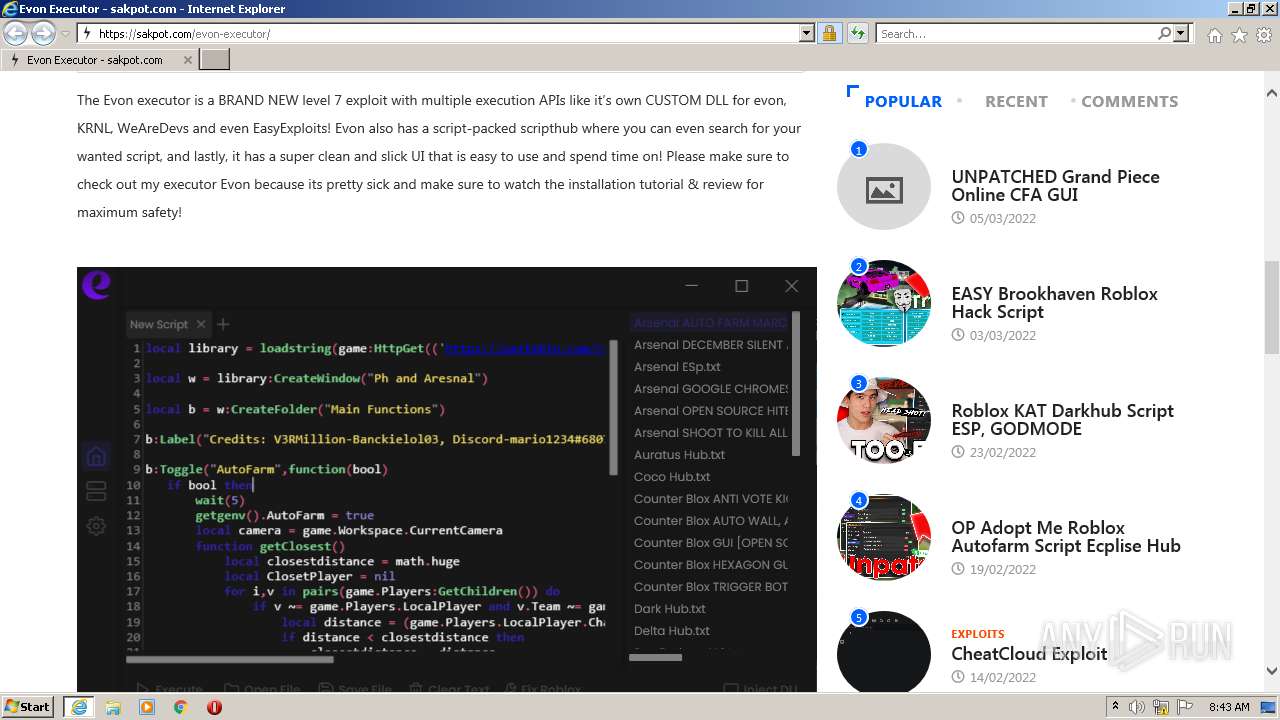Go back with the browser back arrow
The width and height of the screenshot is (1280, 720).
[16, 33]
